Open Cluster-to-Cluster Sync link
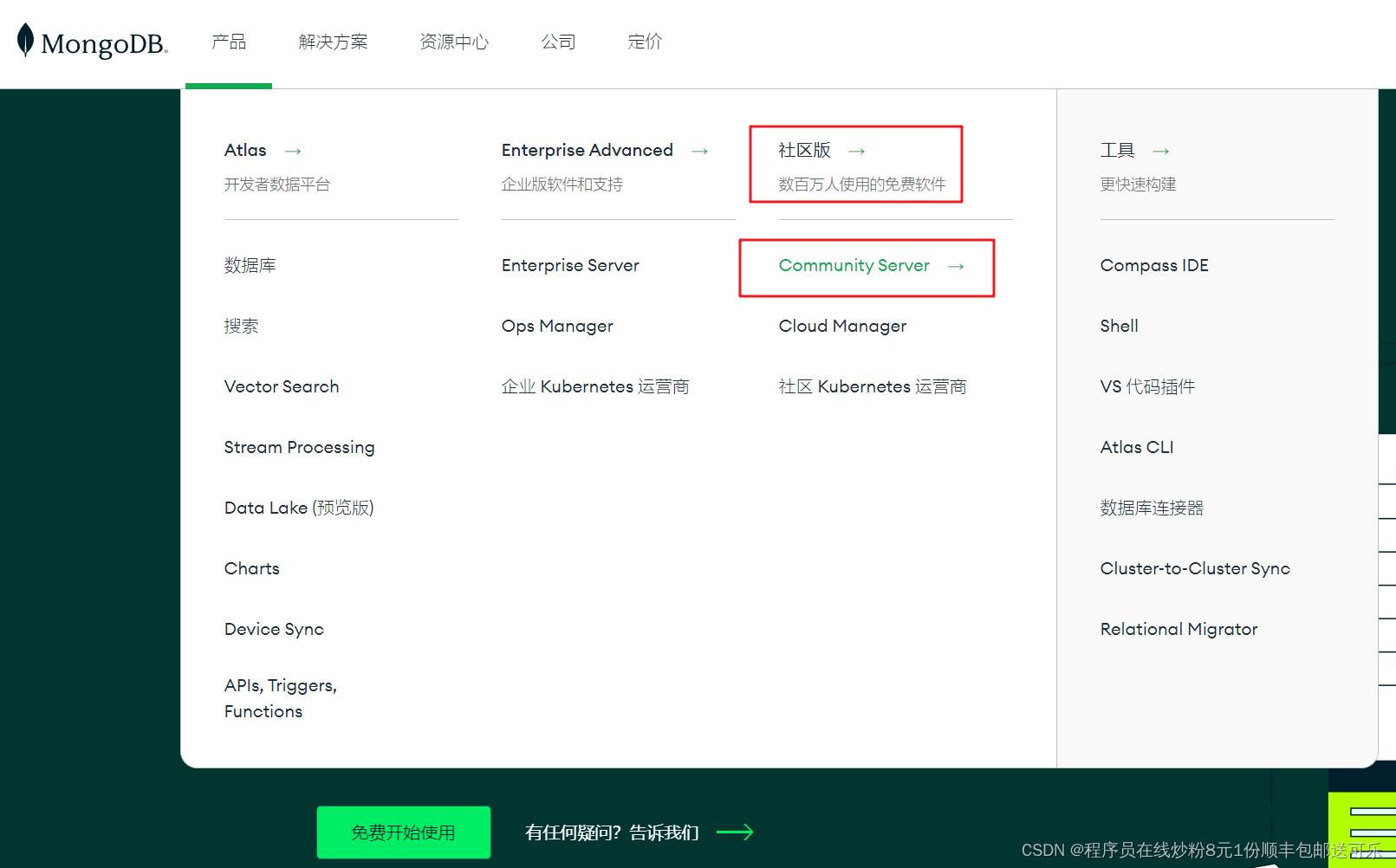Viewport: 1396px width, 868px height. [x=1196, y=568]
